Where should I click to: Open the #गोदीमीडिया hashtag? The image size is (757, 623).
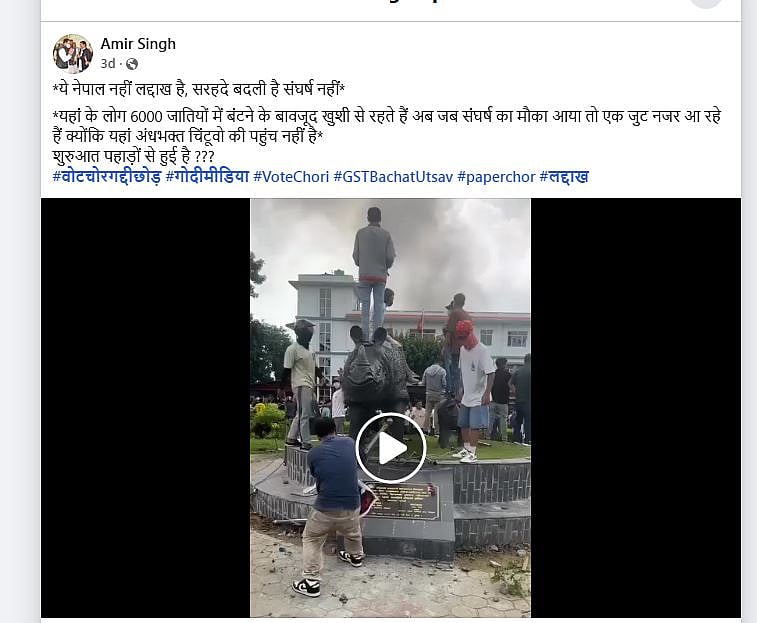[x=207, y=177]
